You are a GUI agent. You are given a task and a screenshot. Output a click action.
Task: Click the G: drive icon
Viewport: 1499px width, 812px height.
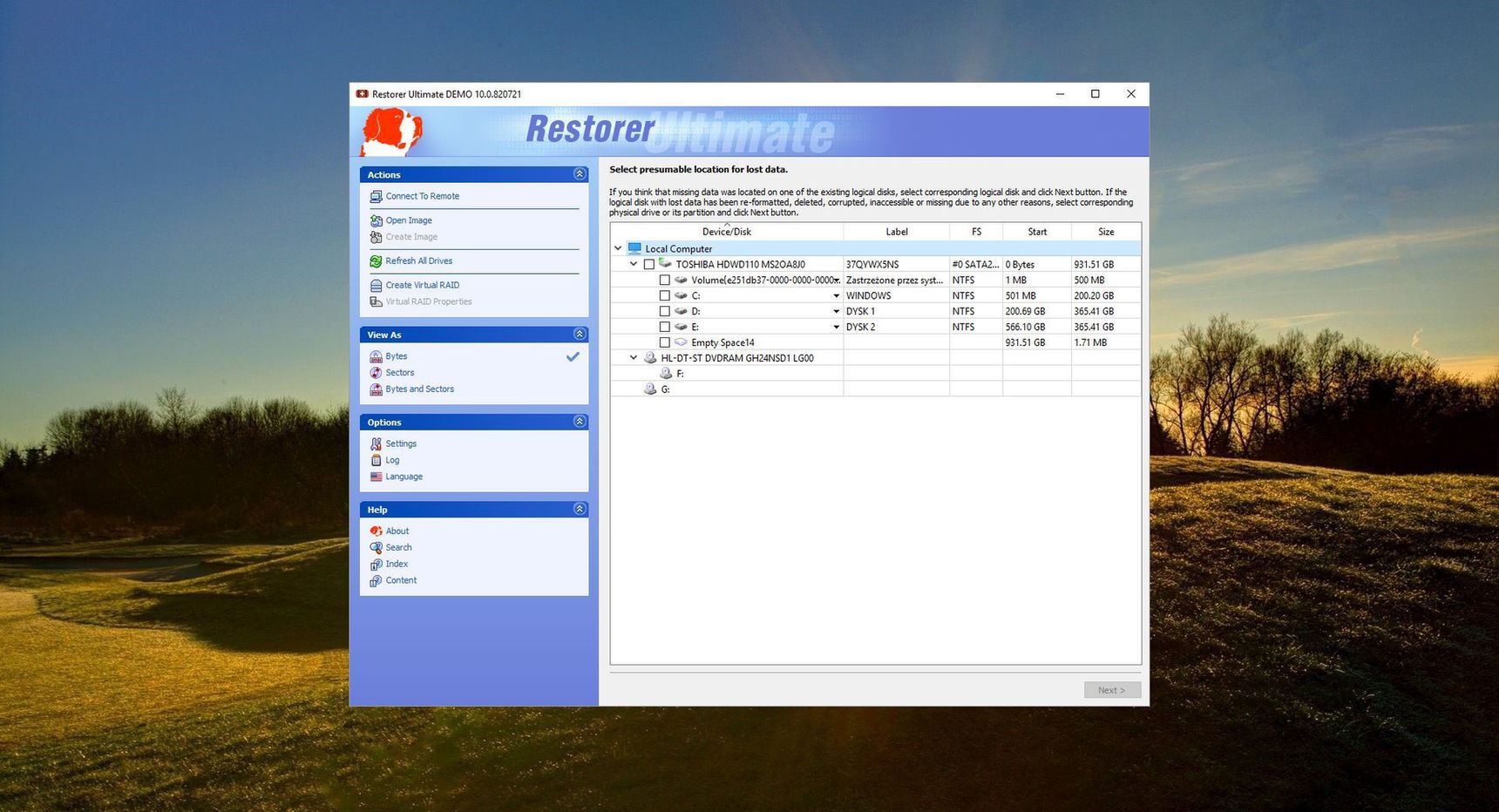(650, 389)
